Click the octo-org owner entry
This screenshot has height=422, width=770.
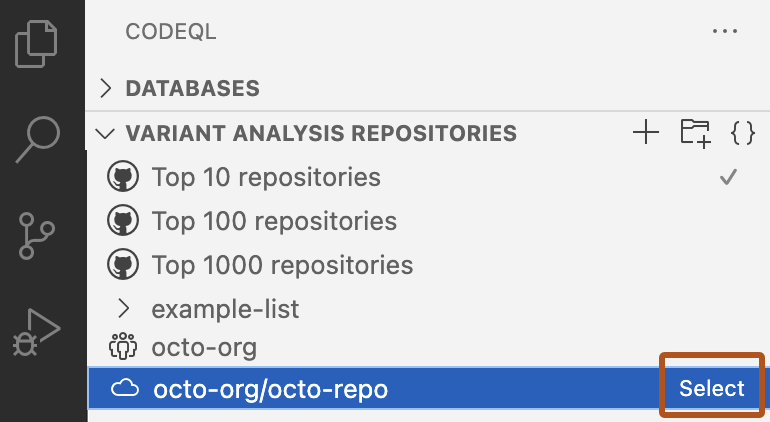pos(204,348)
